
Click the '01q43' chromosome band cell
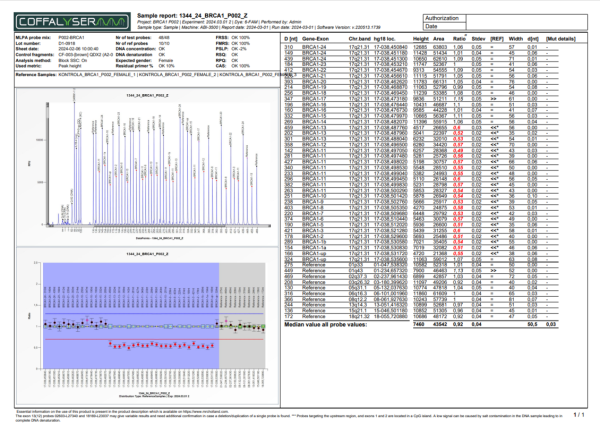[355, 270]
